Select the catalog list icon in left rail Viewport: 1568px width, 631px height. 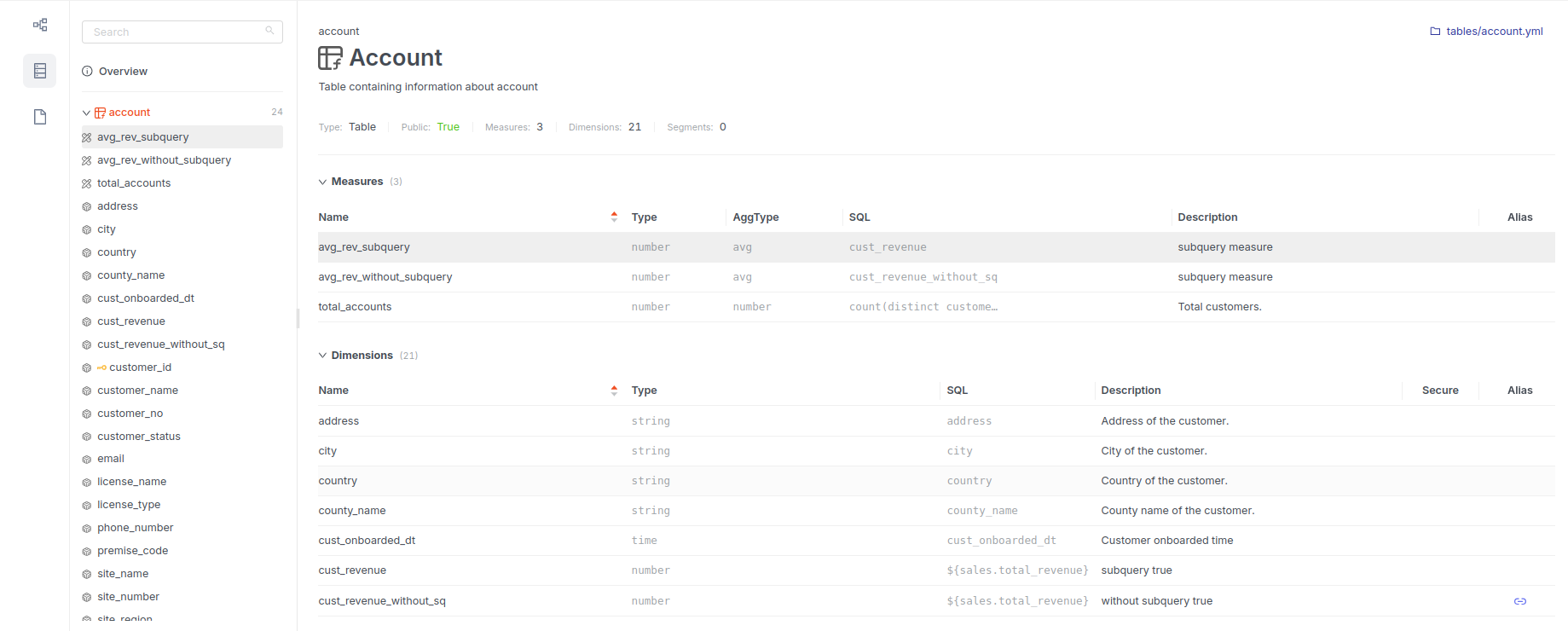(x=40, y=71)
